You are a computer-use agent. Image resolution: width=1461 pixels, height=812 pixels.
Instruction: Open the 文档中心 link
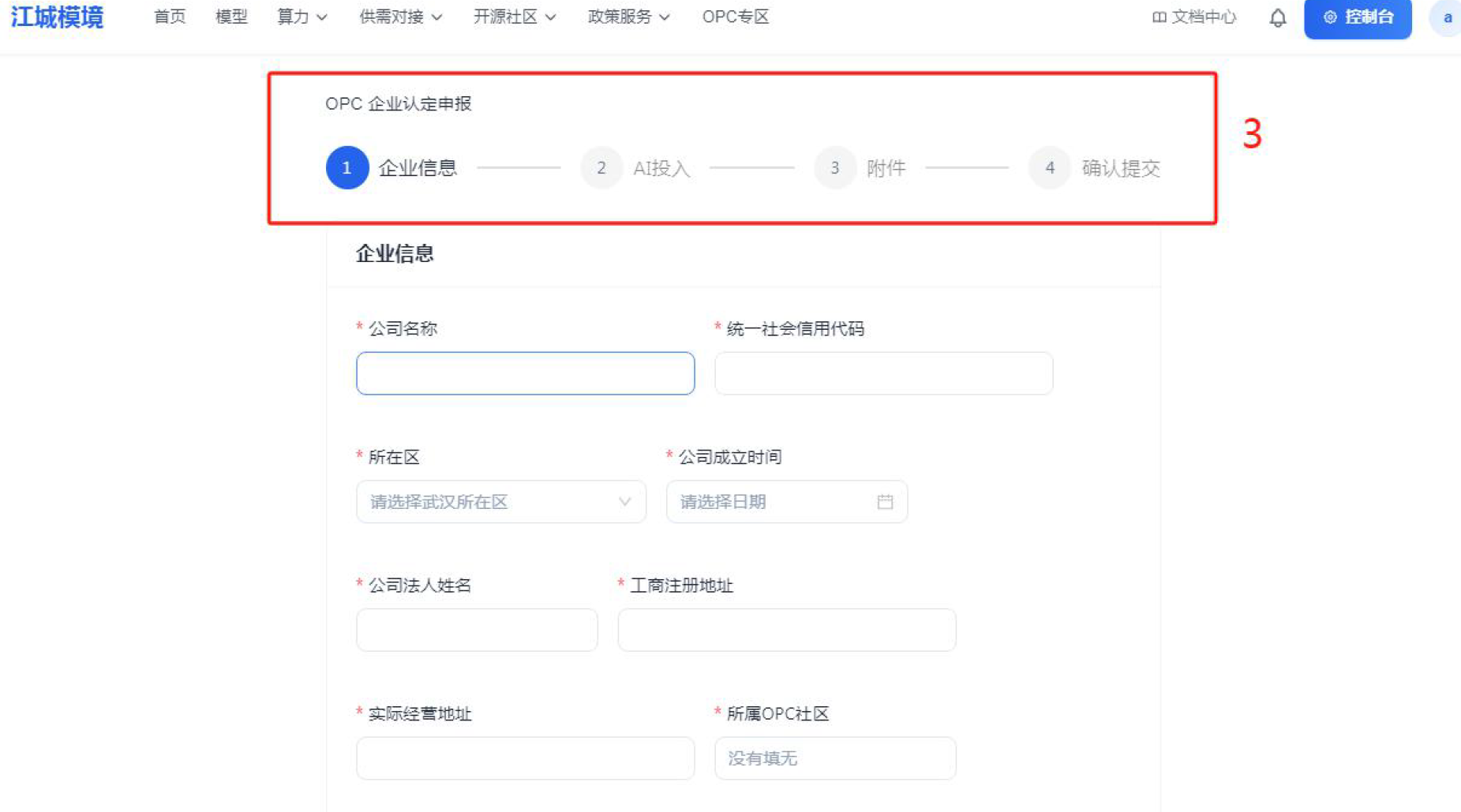1194,17
